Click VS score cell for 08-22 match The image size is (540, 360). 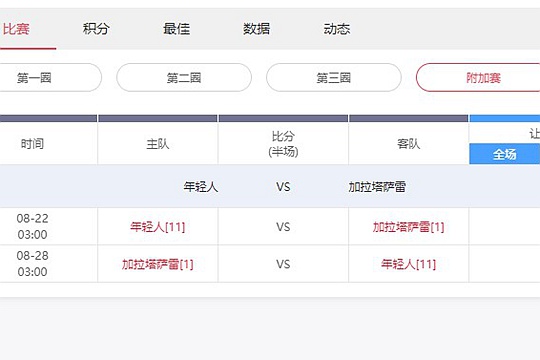tap(283, 227)
